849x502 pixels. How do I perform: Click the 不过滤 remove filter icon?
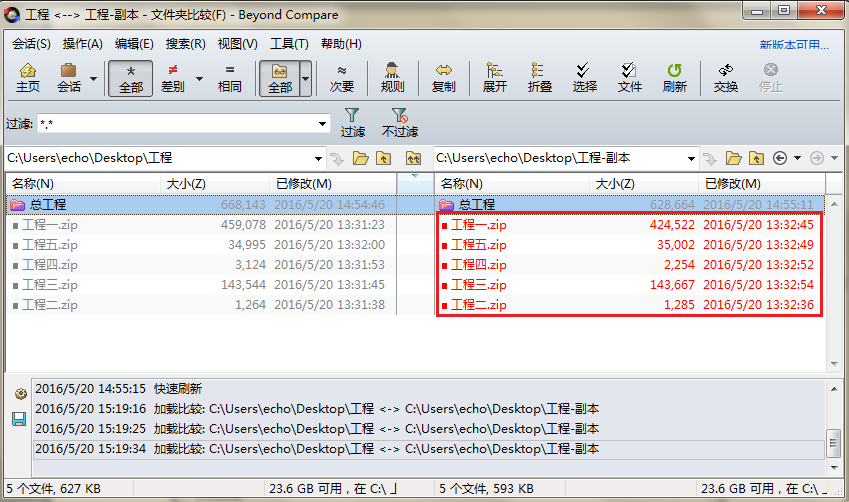(400, 123)
